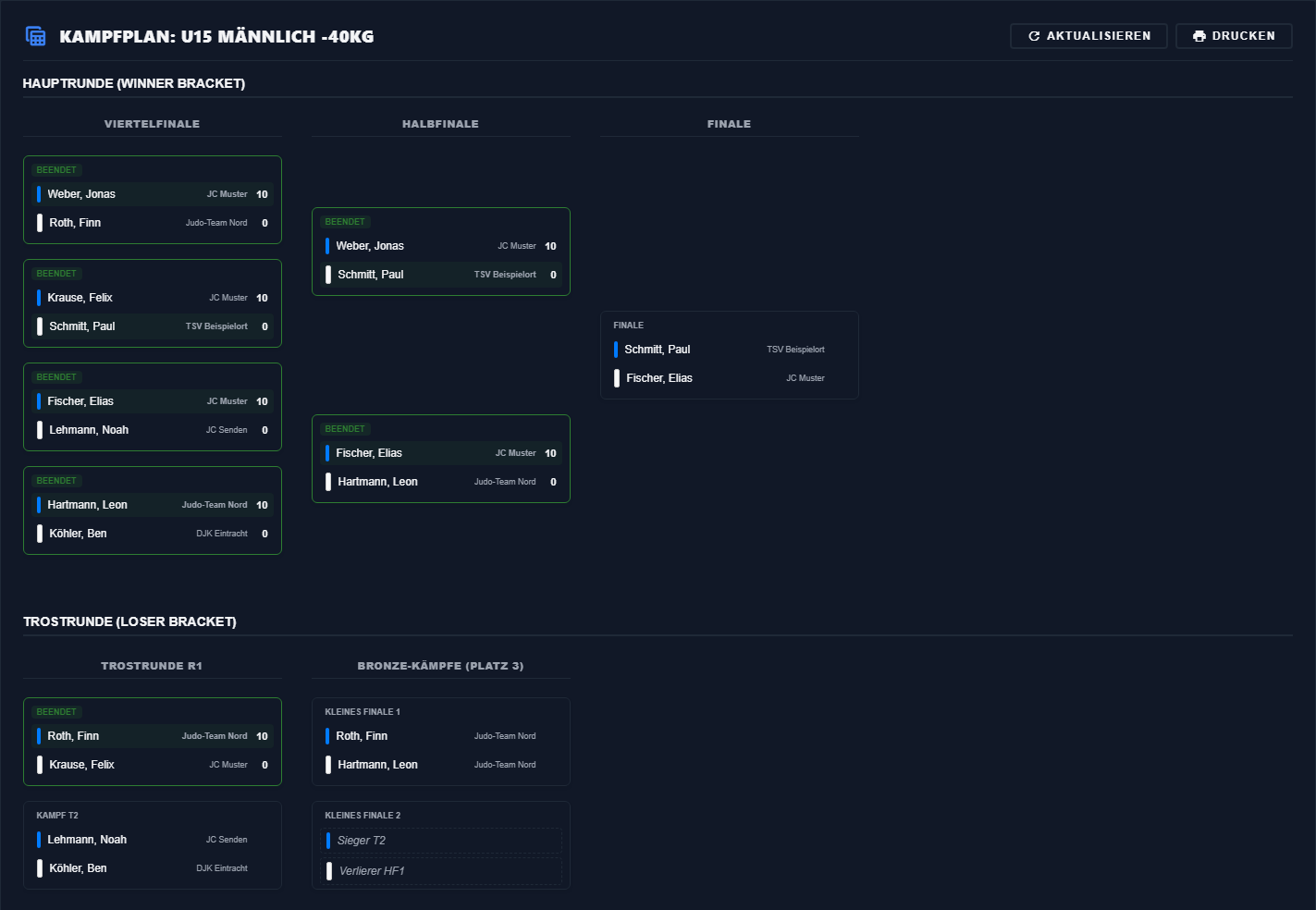This screenshot has height=910, width=1316.
Task: Click DJK Eintracht club in Viertelfinale match
Action: (x=222, y=534)
